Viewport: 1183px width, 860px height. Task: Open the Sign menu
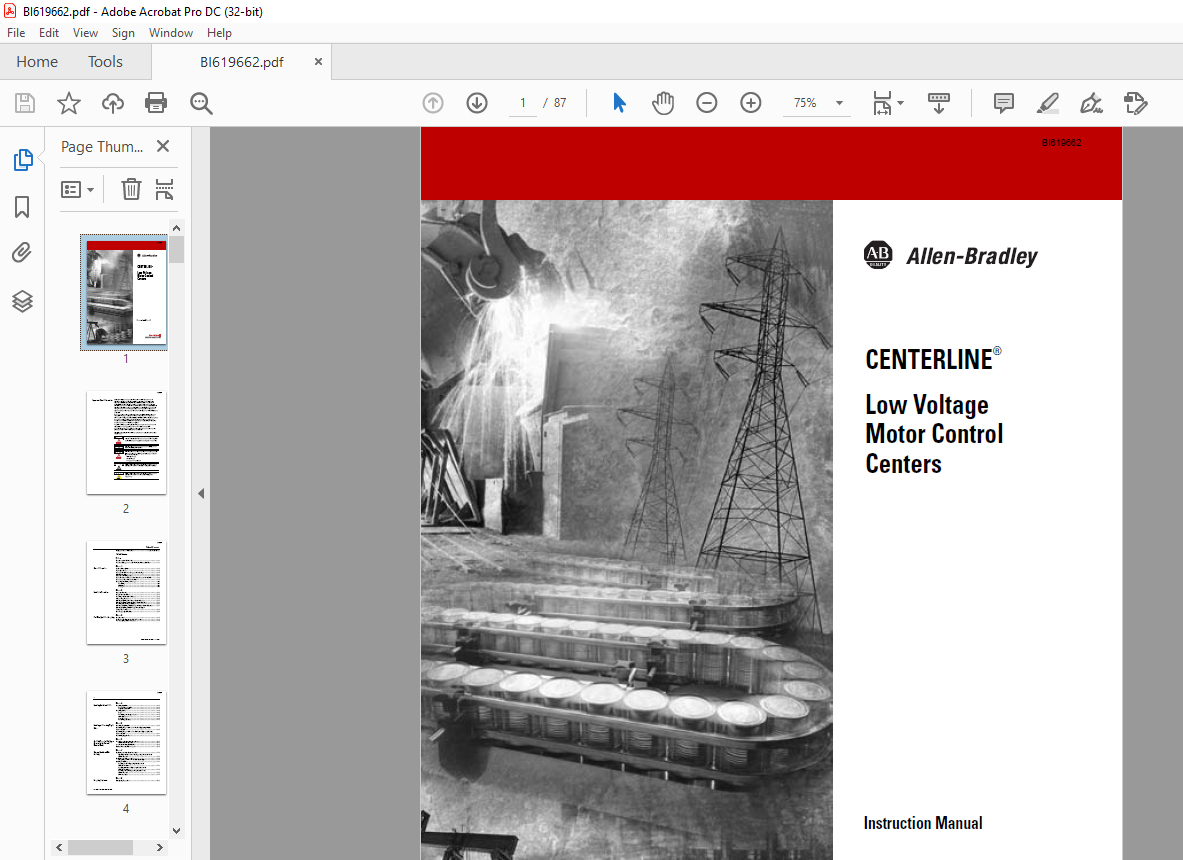pyautogui.click(x=123, y=32)
